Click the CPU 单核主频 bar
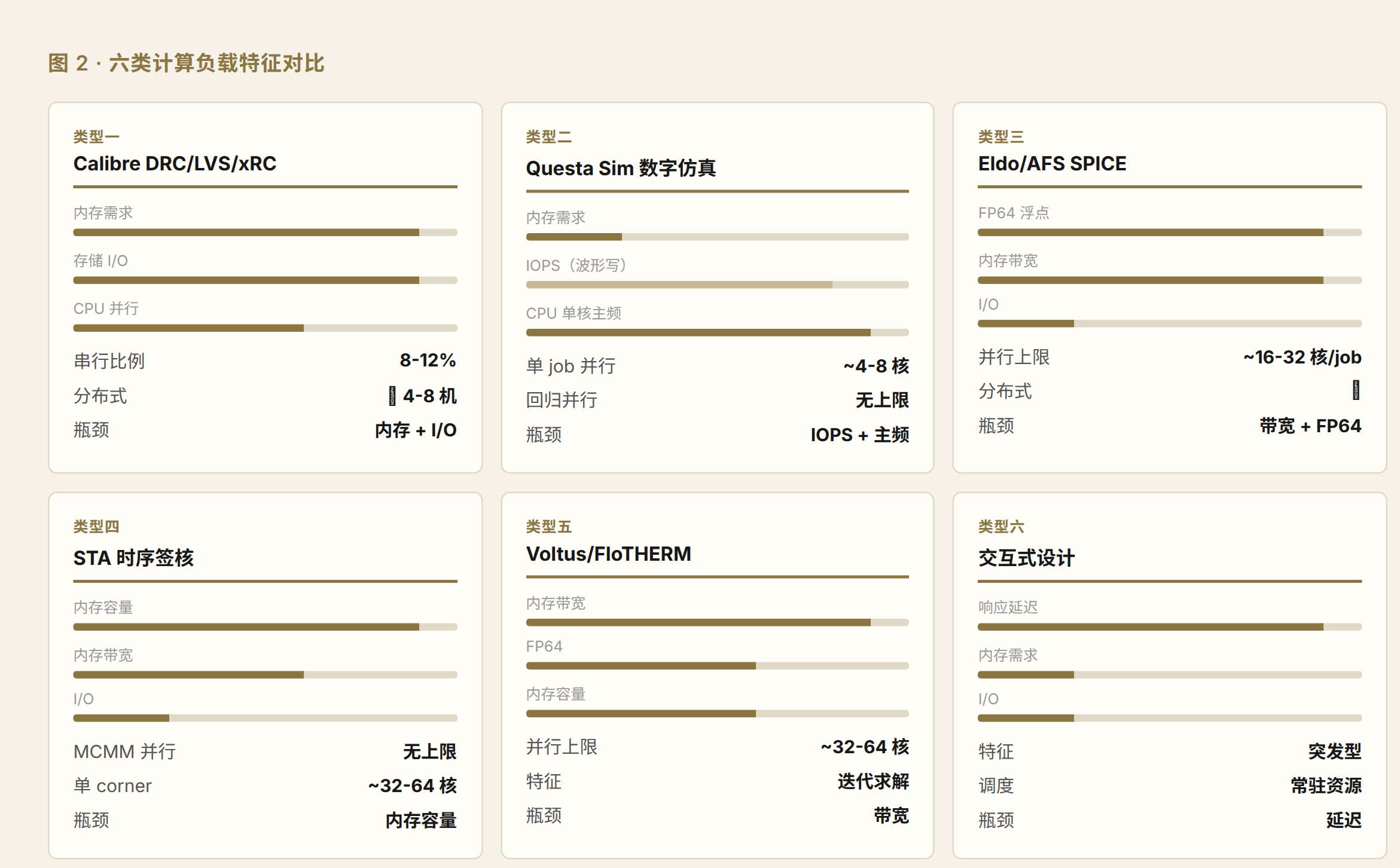Image resolution: width=1400 pixels, height=868 pixels. click(x=717, y=332)
